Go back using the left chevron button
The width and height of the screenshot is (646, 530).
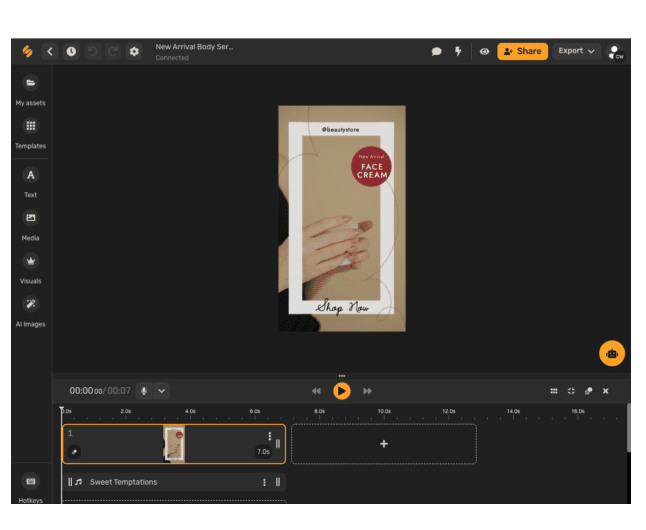point(50,52)
